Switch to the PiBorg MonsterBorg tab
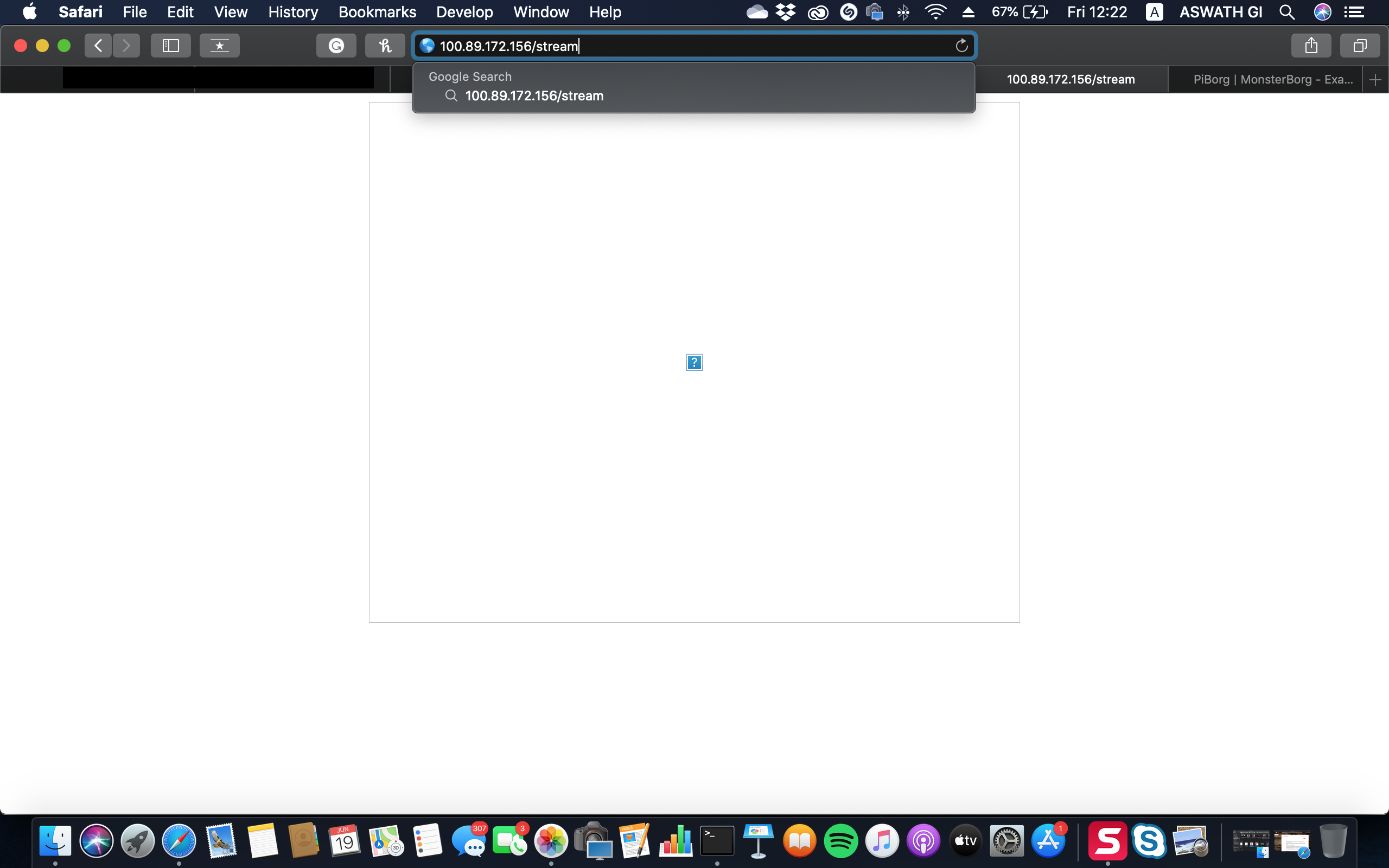Image resolution: width=1389 pixels, height=868 pixels. (x=1272, y=80)
